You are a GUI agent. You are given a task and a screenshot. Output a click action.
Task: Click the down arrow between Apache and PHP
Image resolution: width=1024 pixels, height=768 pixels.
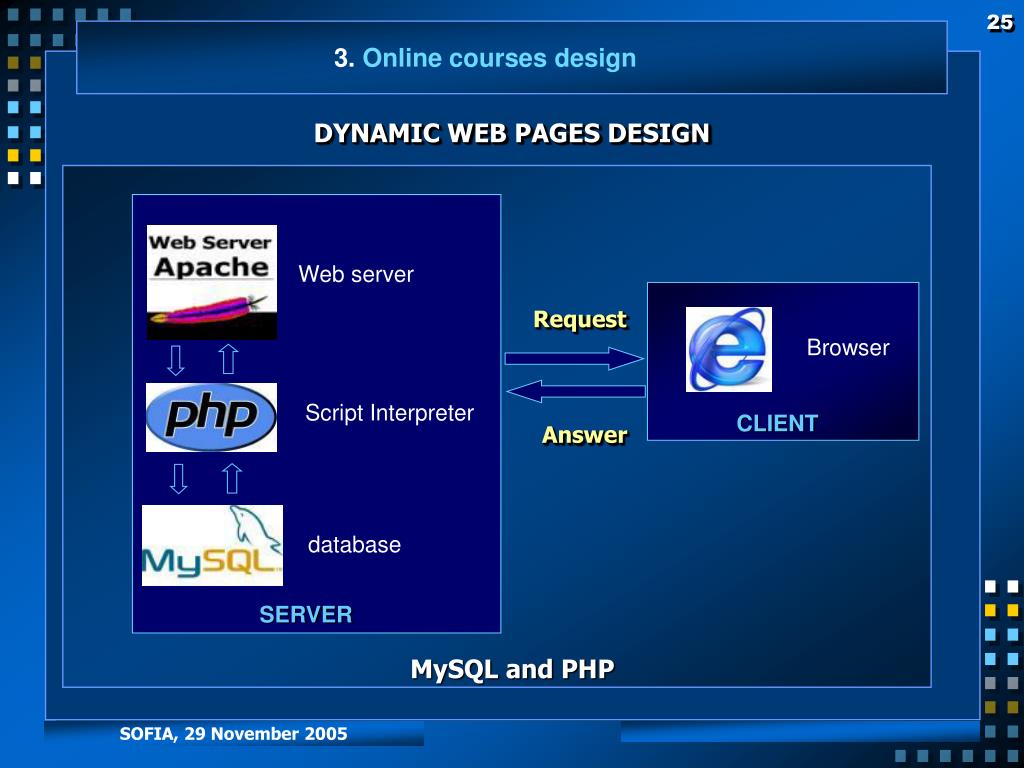click(176, 360)
